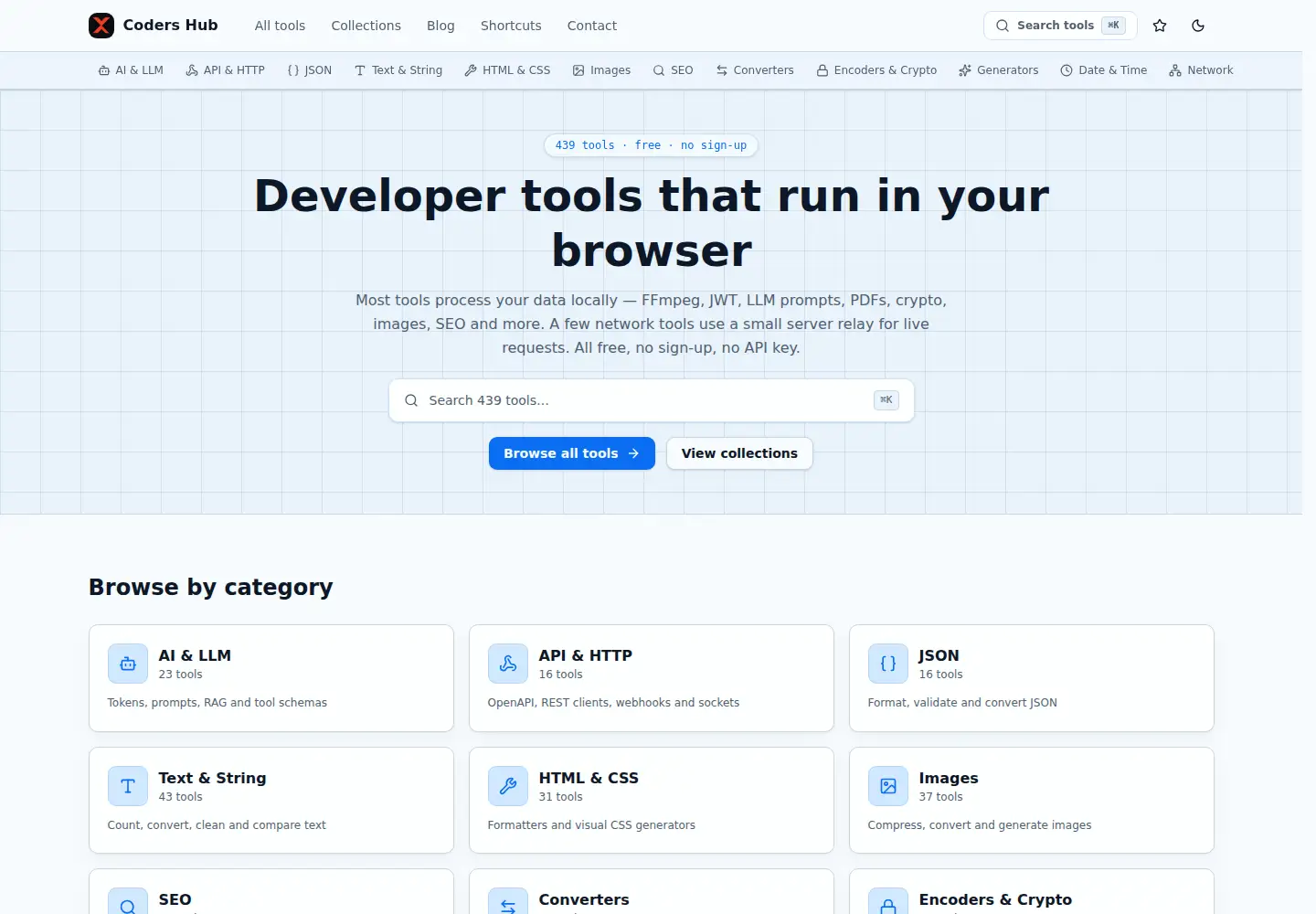
Task: Open SEO in the category bar
Action: (x=673, y=70)
